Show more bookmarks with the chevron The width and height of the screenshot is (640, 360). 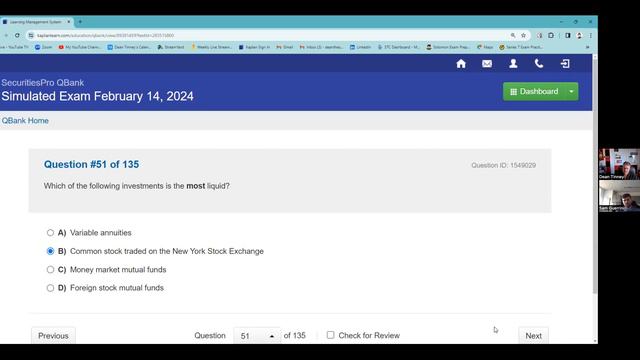[x=587, y=47]
